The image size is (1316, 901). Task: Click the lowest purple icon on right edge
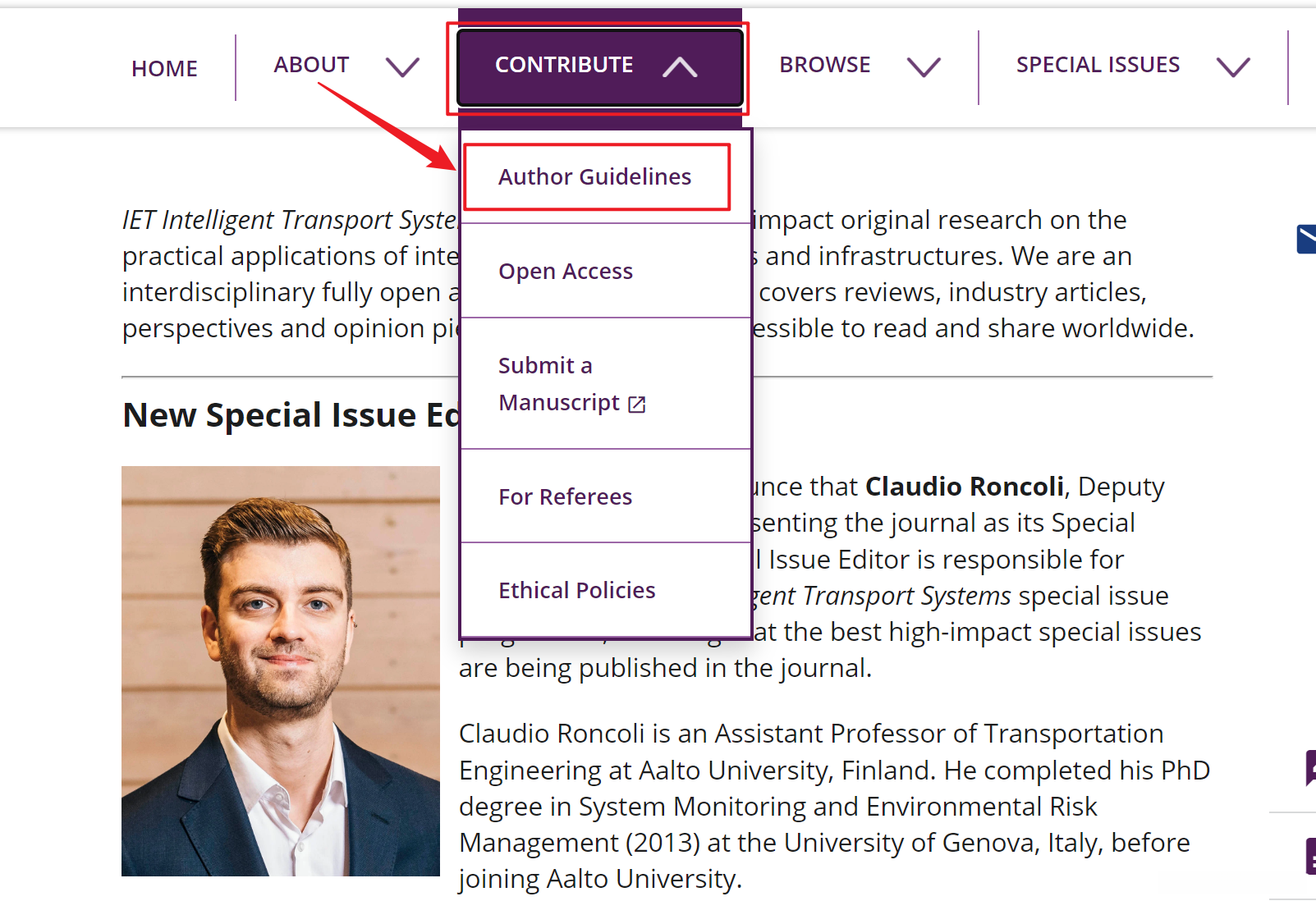click(1309, 857)
